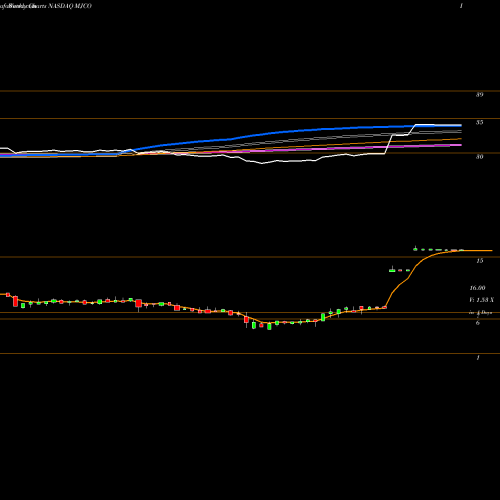
Task: Click the 39 price axis label
Action: [x=479, y=95]
